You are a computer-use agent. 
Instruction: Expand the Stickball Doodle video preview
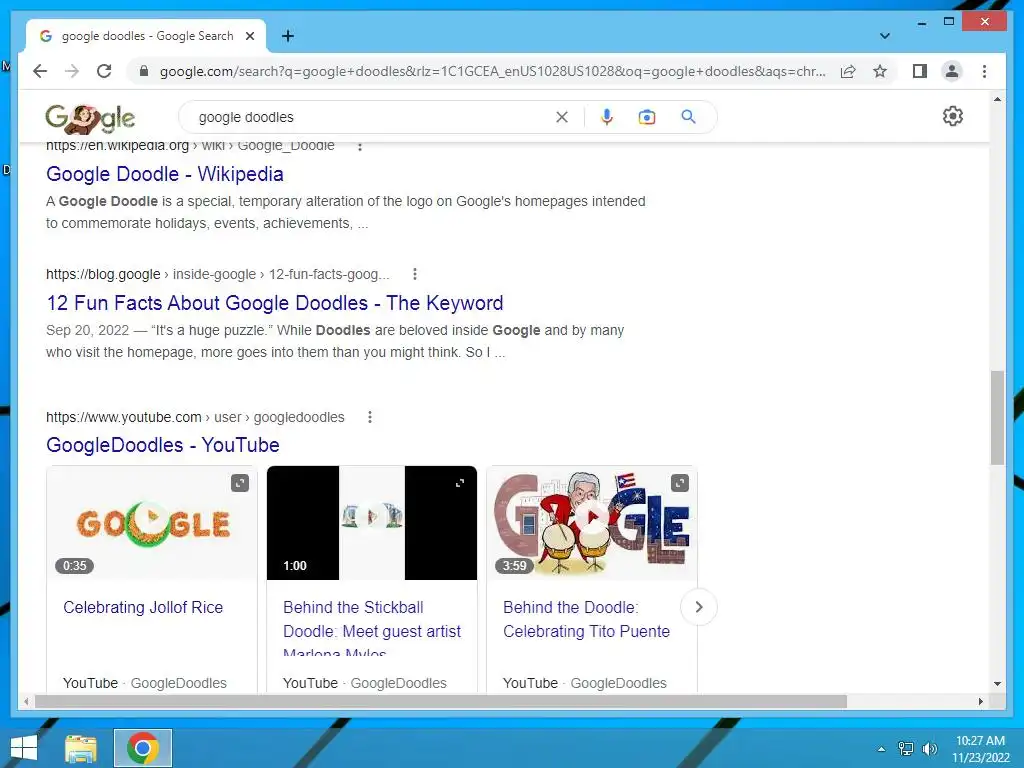pos(460,483)
